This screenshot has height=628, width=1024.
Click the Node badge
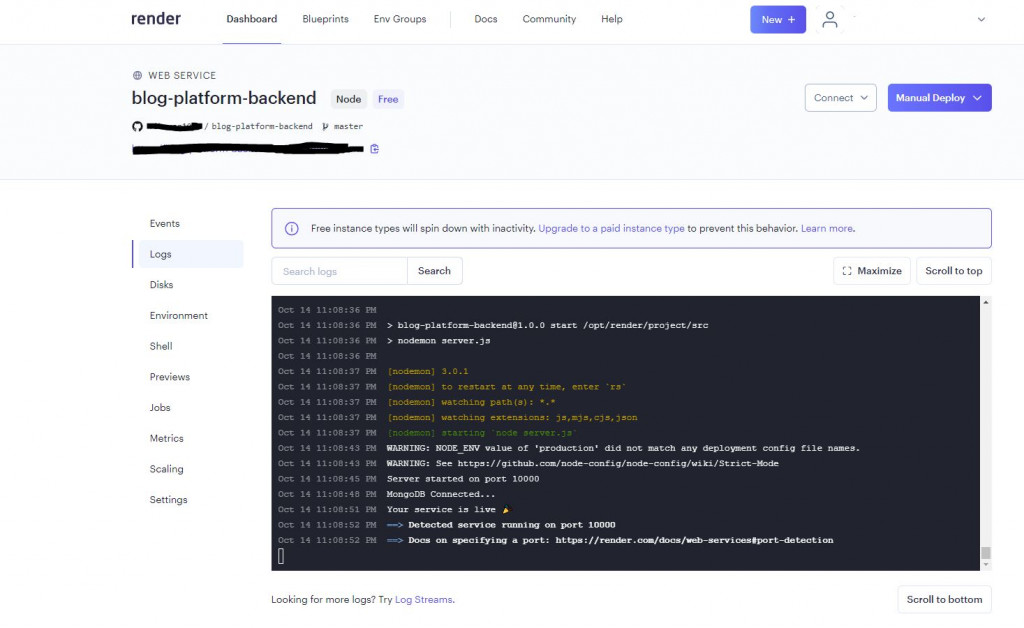click(348, 99)
